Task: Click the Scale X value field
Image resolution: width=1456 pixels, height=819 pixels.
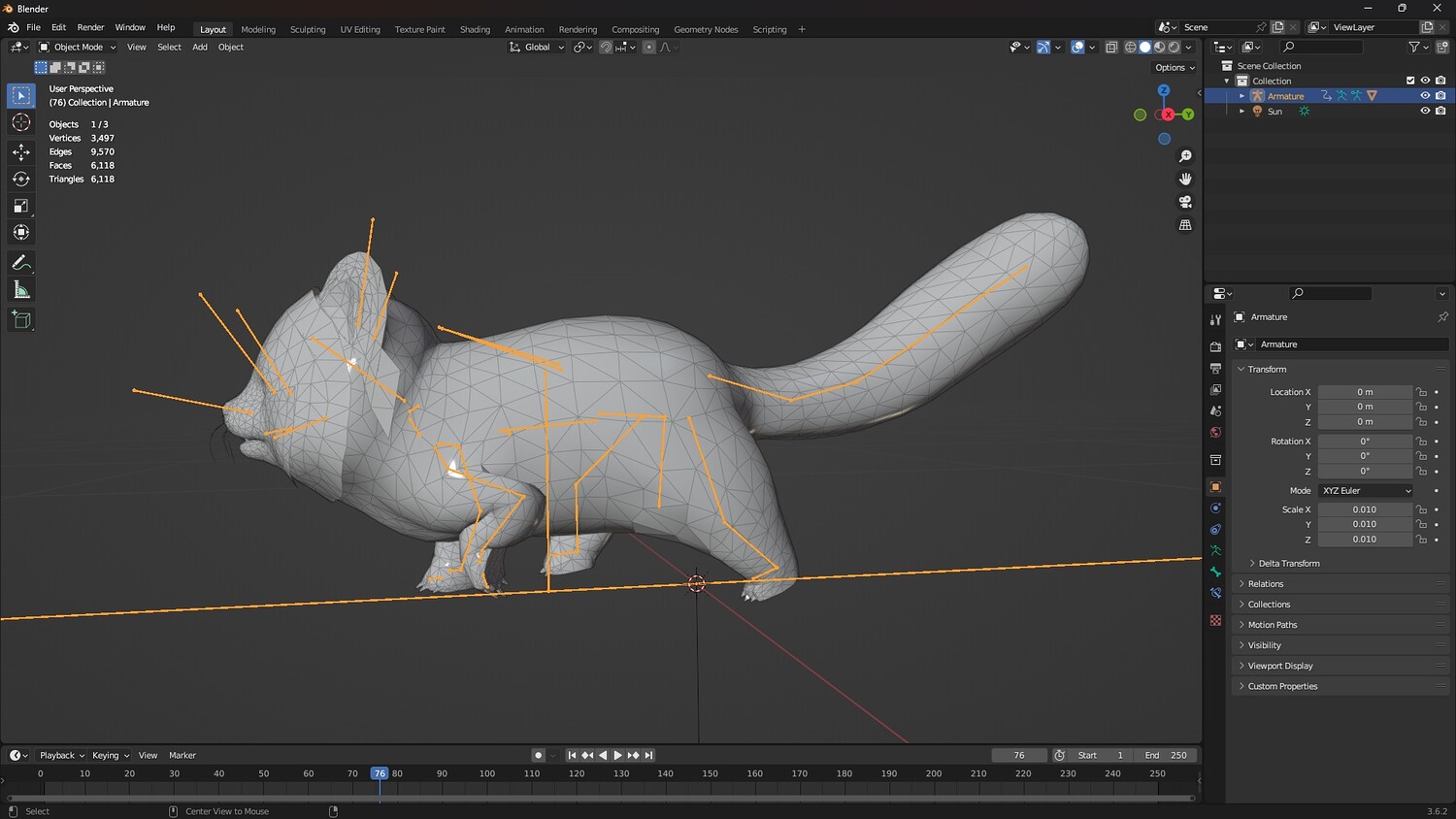Action: point(1365,509)
